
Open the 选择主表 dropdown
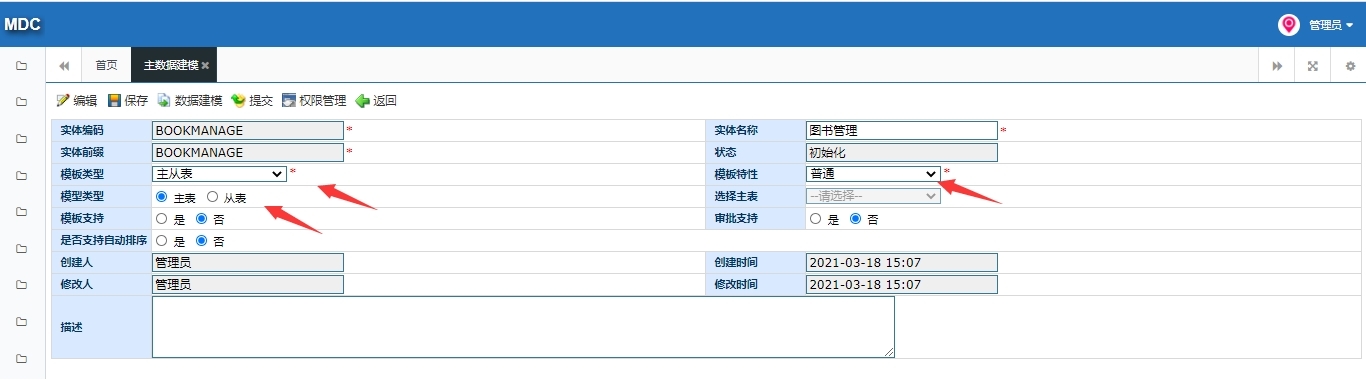873,196
